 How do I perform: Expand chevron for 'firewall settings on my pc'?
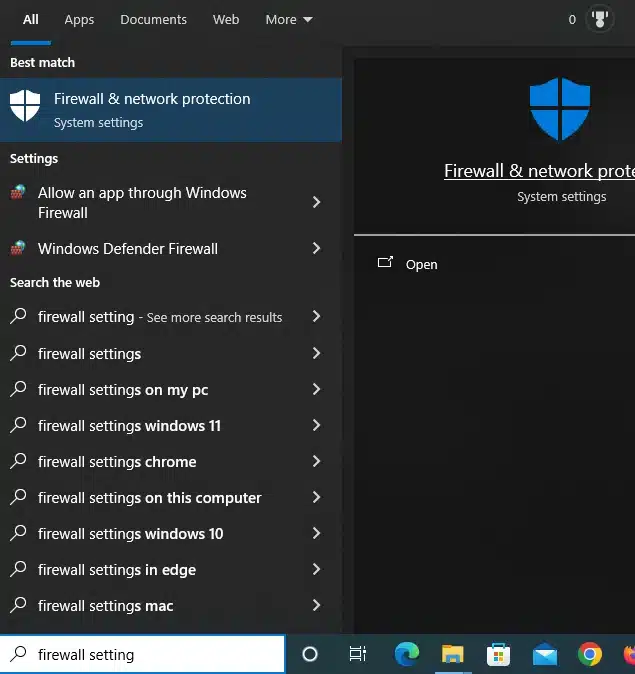(316, 389)
